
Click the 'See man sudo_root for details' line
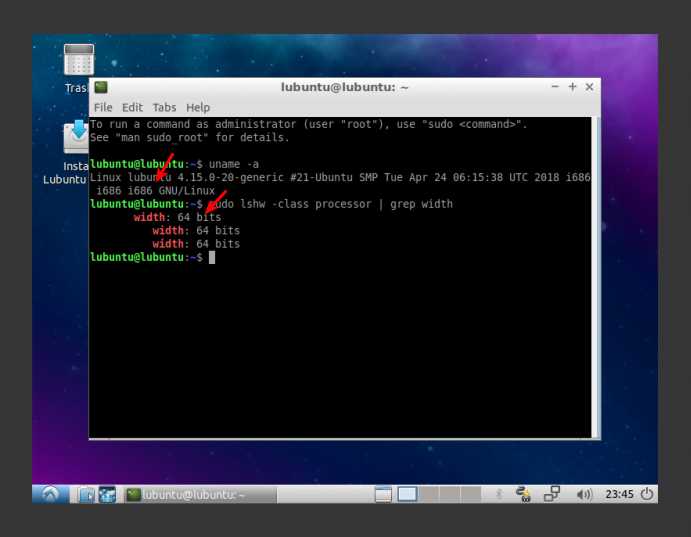click(189, 137)
